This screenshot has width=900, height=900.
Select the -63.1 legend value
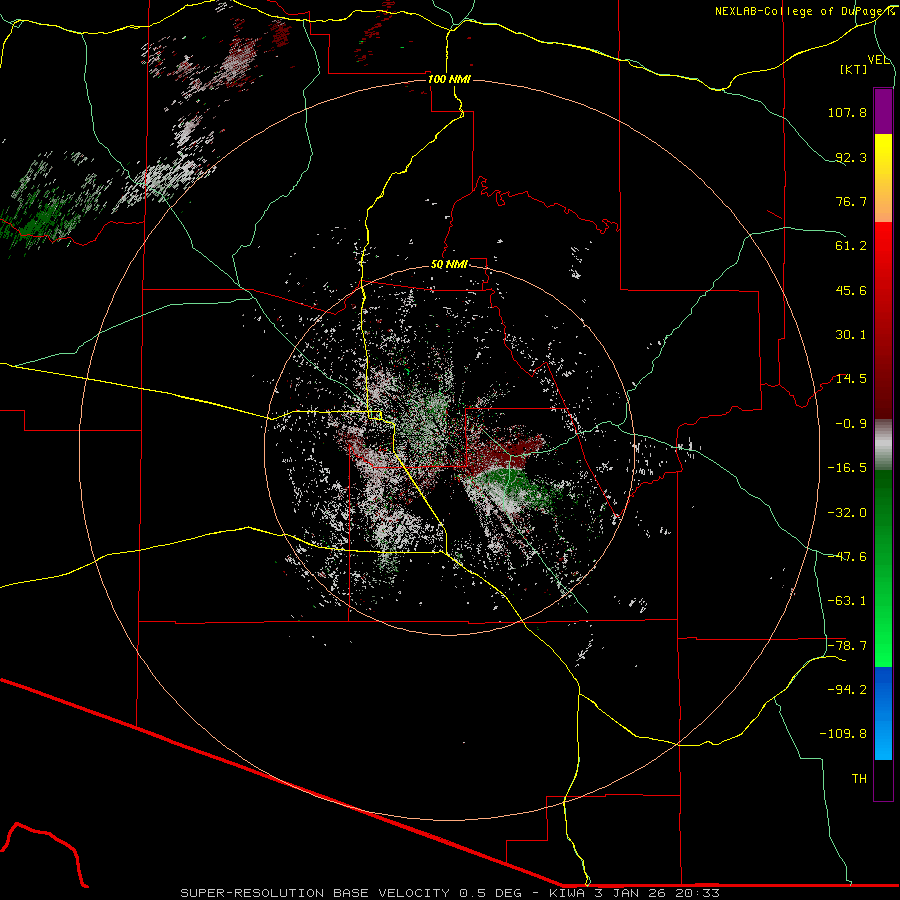[x=847, y=601]
